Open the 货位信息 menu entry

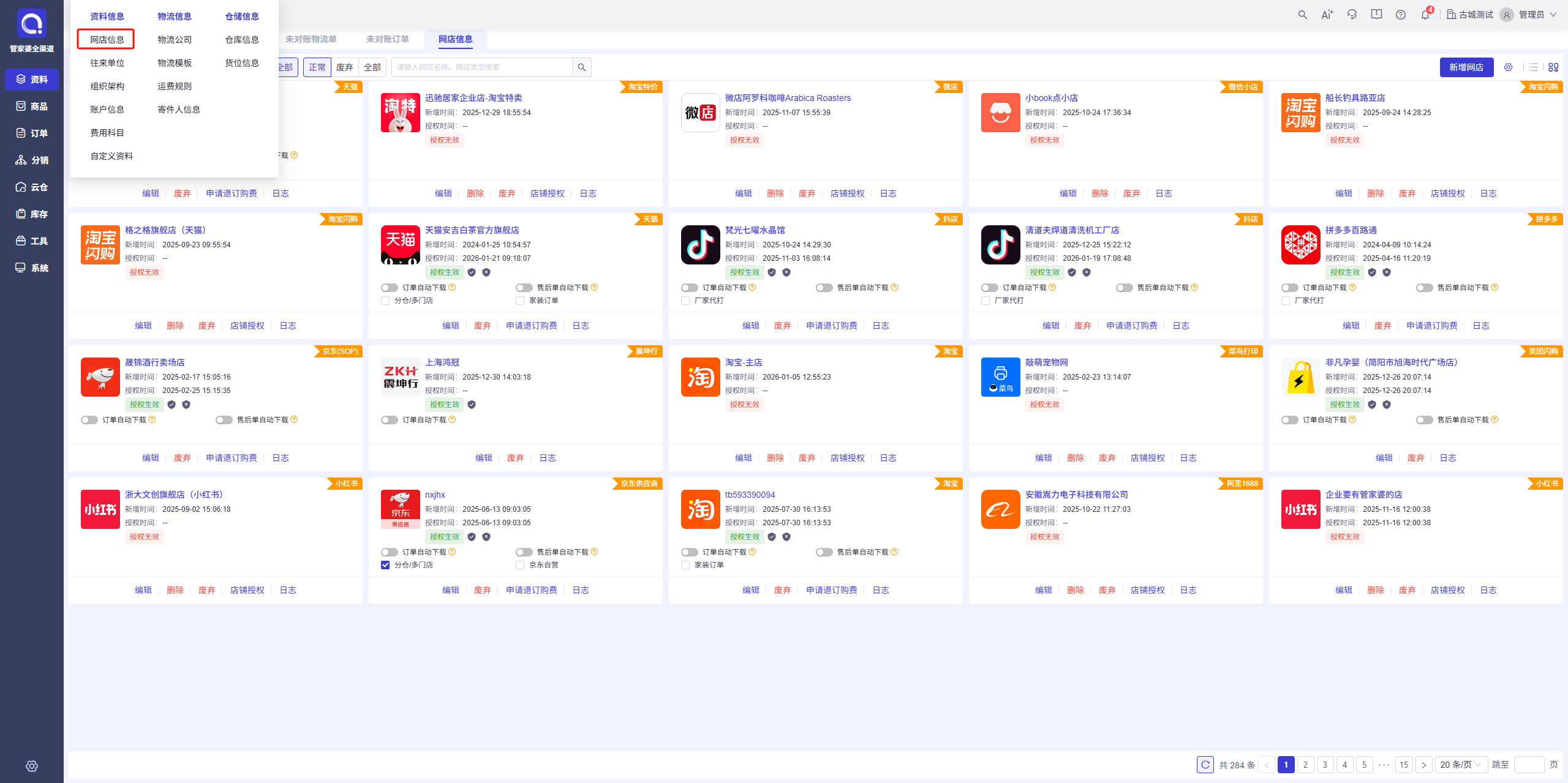242,63
